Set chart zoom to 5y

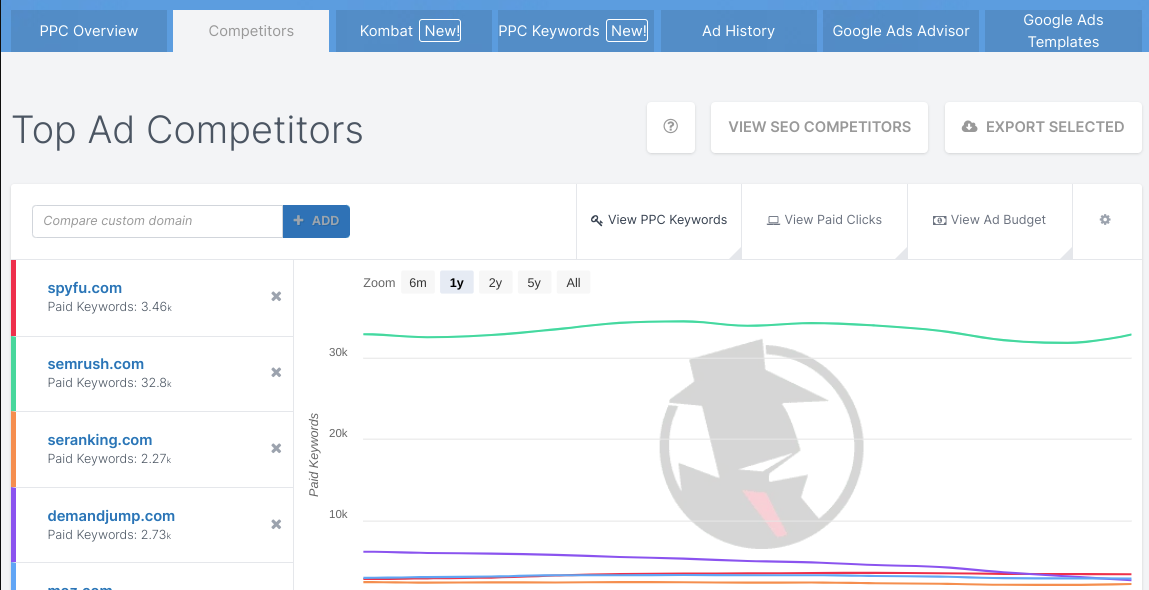(x=534, y=282)
